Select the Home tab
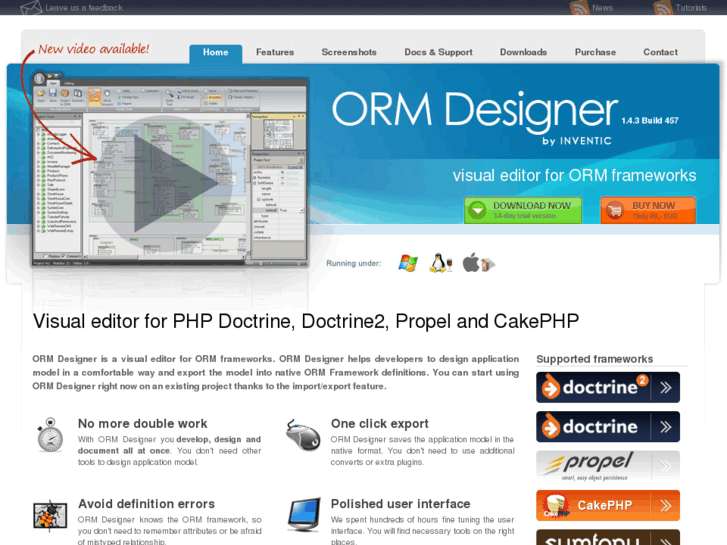This screenshot has height=545, width=727. (216, 53)
